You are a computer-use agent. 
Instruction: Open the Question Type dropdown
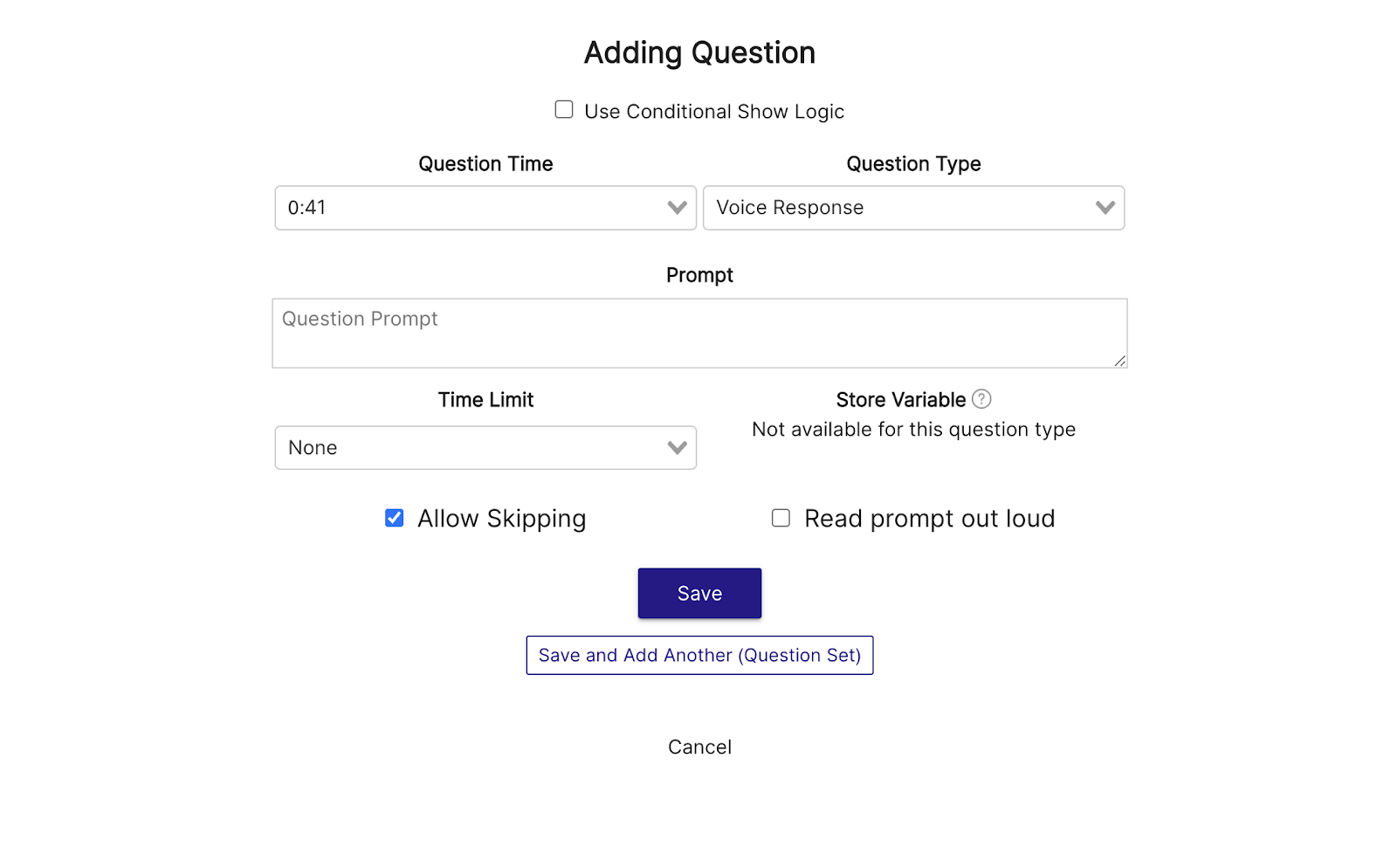point(912,208)
